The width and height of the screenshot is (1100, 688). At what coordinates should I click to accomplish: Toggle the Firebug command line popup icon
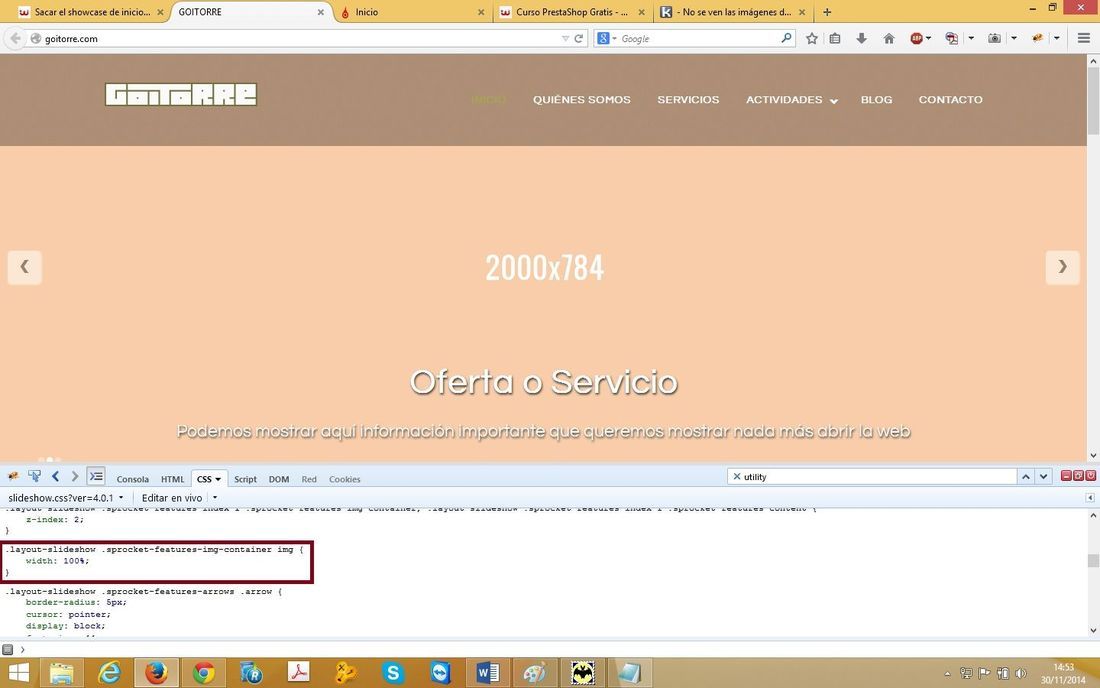(x=96, y=476)
